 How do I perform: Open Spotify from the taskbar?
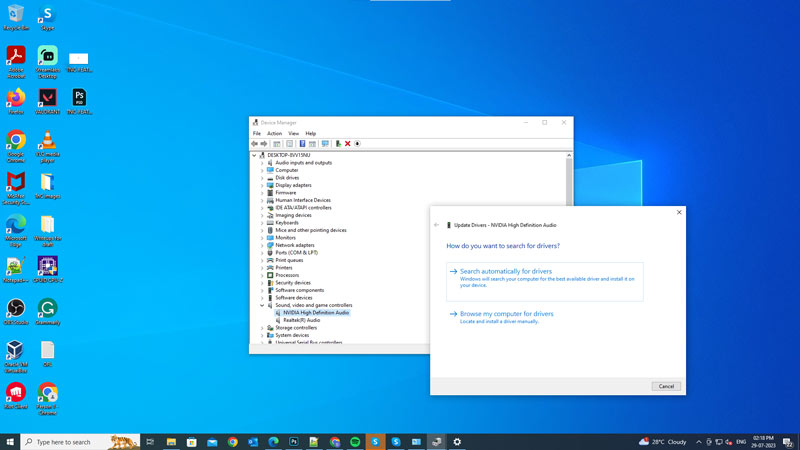pyautogui.click(x=355, y=442)
